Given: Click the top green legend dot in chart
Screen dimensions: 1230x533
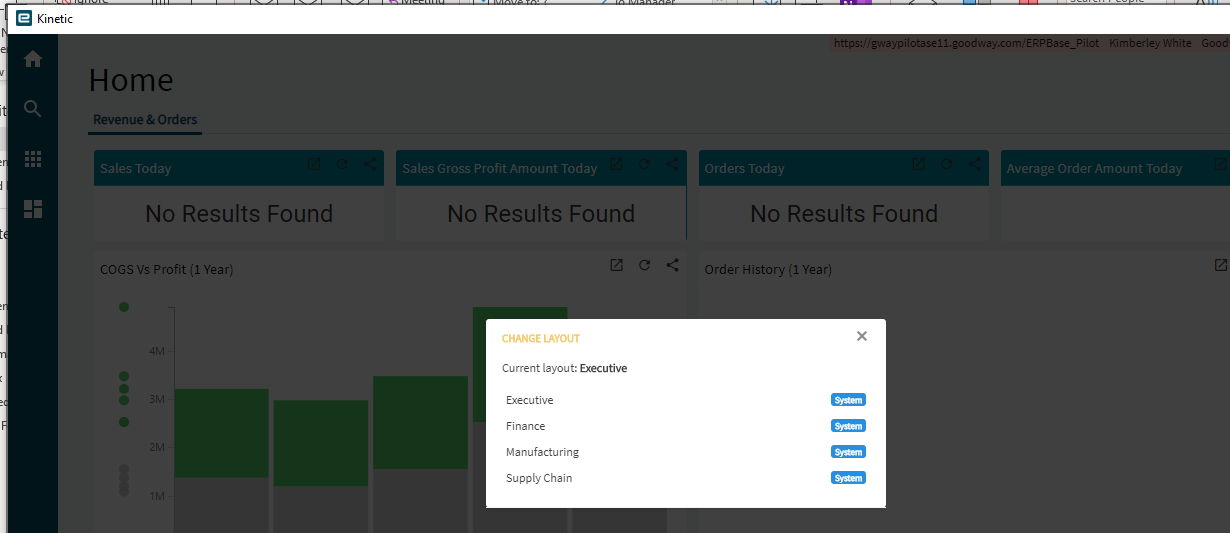Looking at the screenshot, I should click(x=124, y=307).
